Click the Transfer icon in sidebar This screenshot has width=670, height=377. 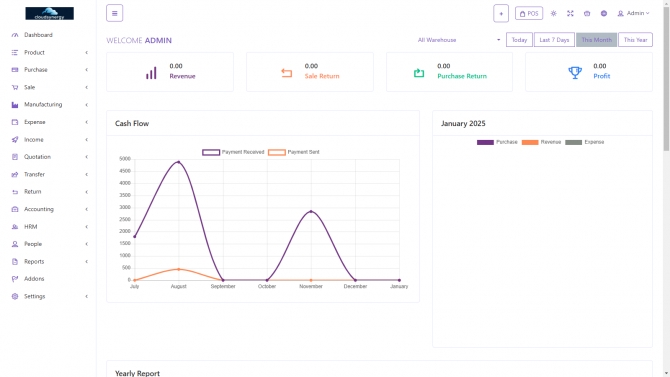pos(15,174)
